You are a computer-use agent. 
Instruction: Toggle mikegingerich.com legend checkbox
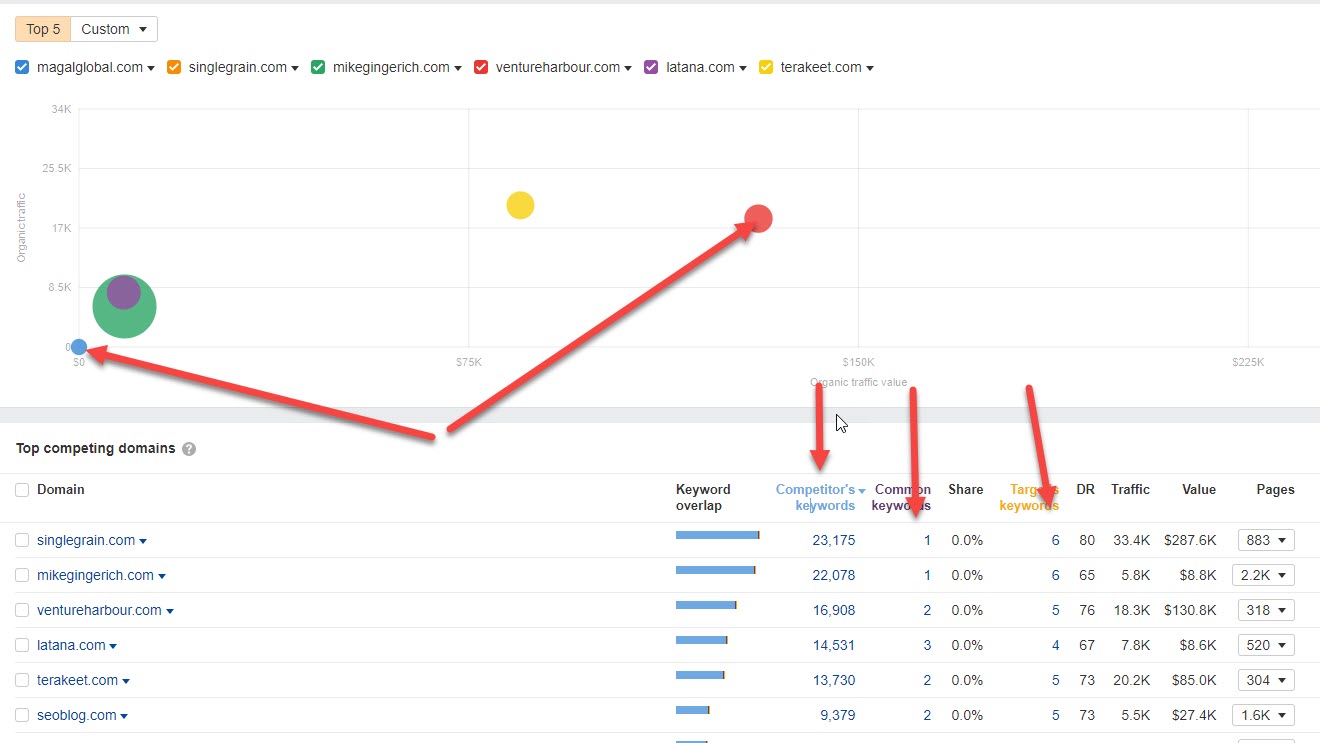318,67
